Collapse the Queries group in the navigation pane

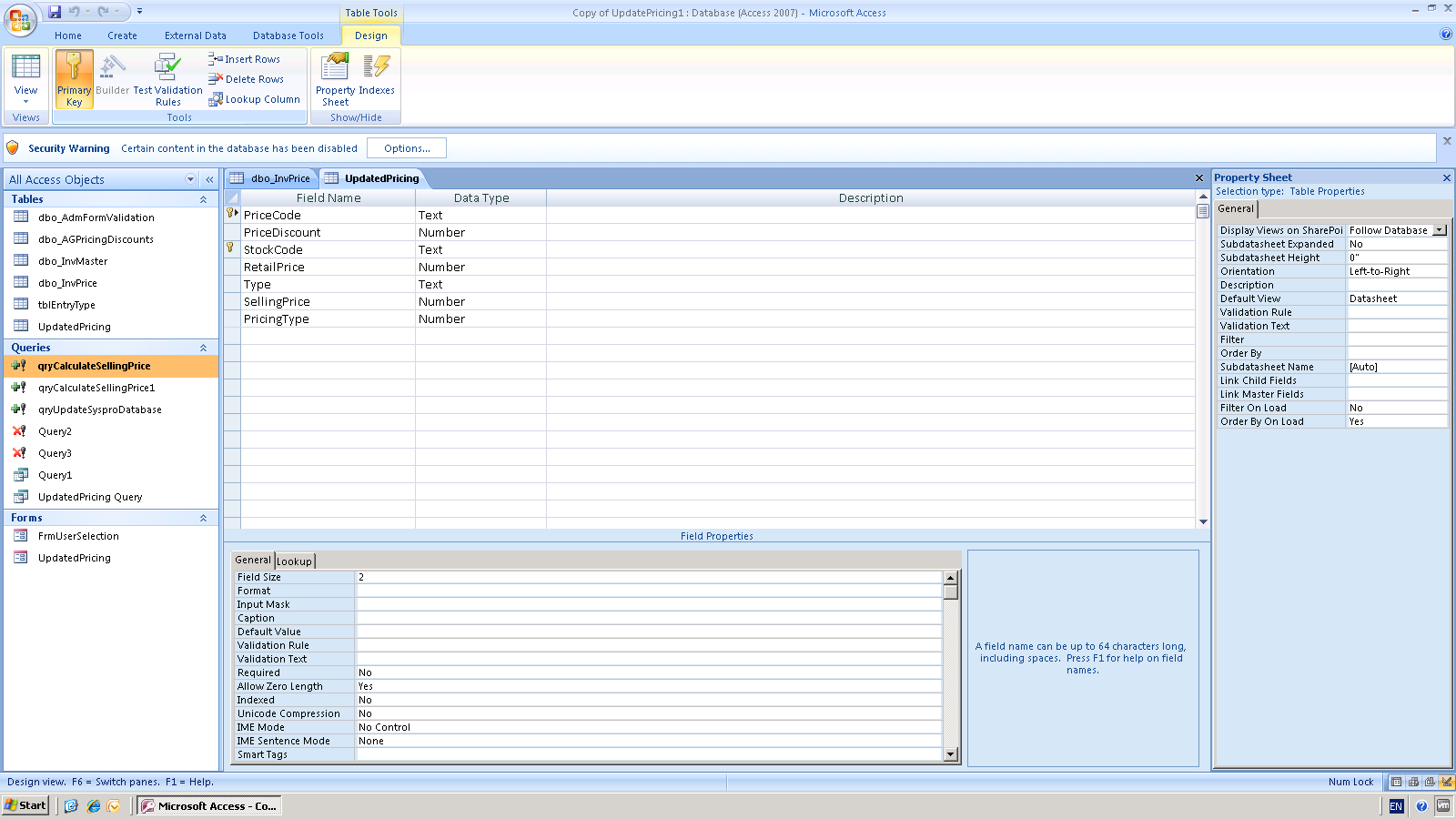pyautogui.click(x=203, y=348)
